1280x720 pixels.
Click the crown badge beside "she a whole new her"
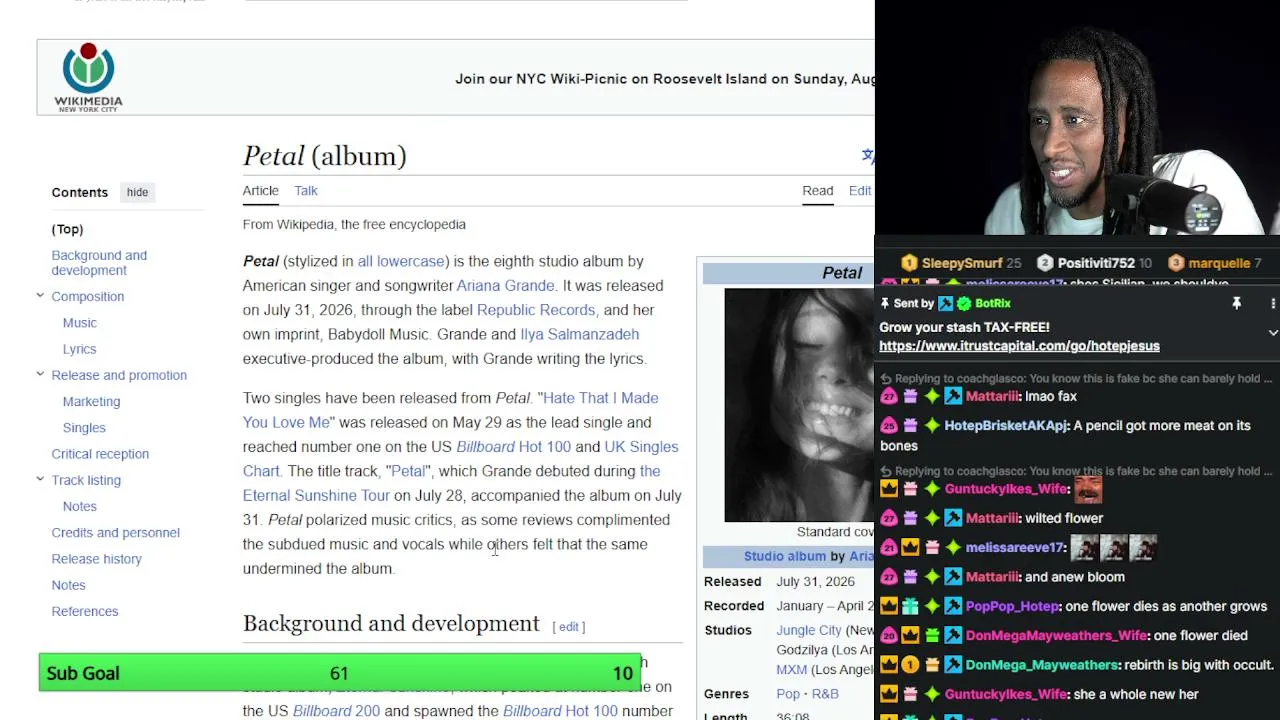pos(888,694)
